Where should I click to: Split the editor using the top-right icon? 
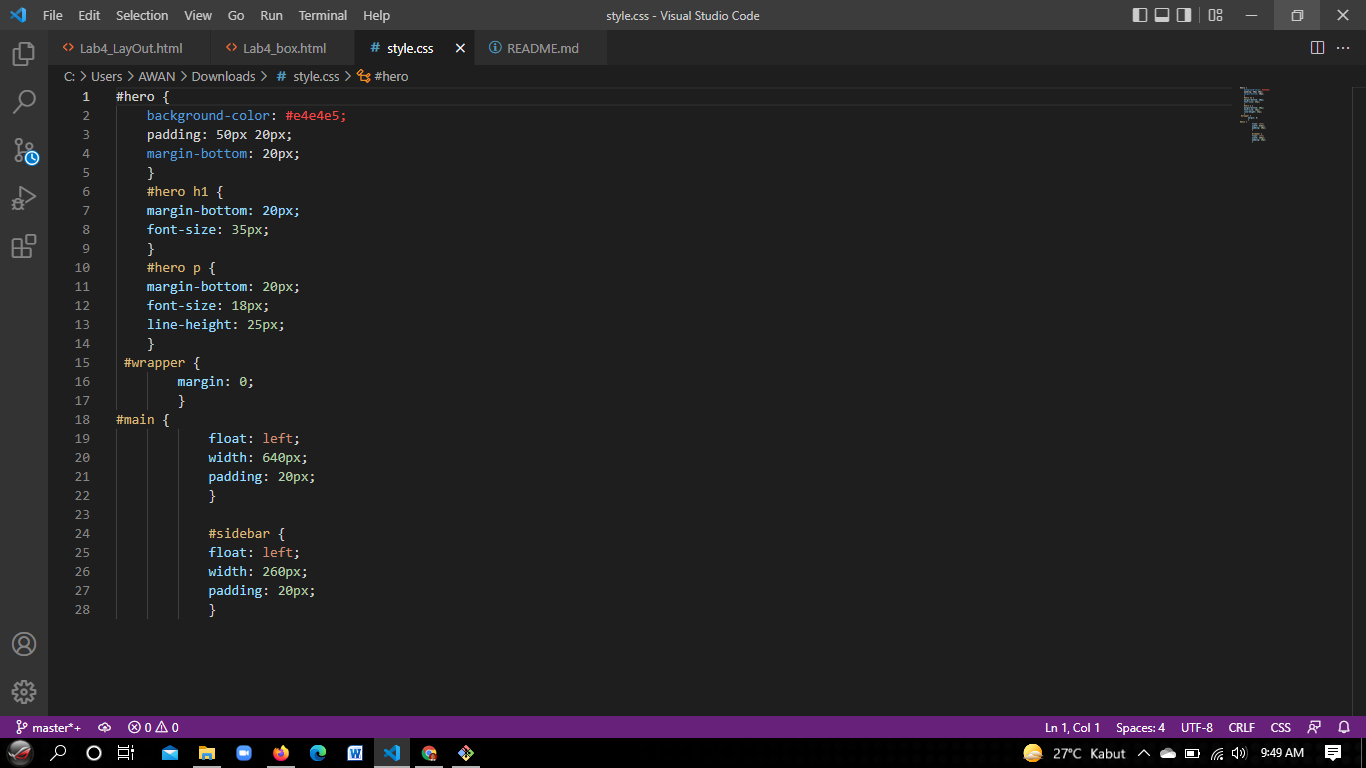tap(1316, 46)
